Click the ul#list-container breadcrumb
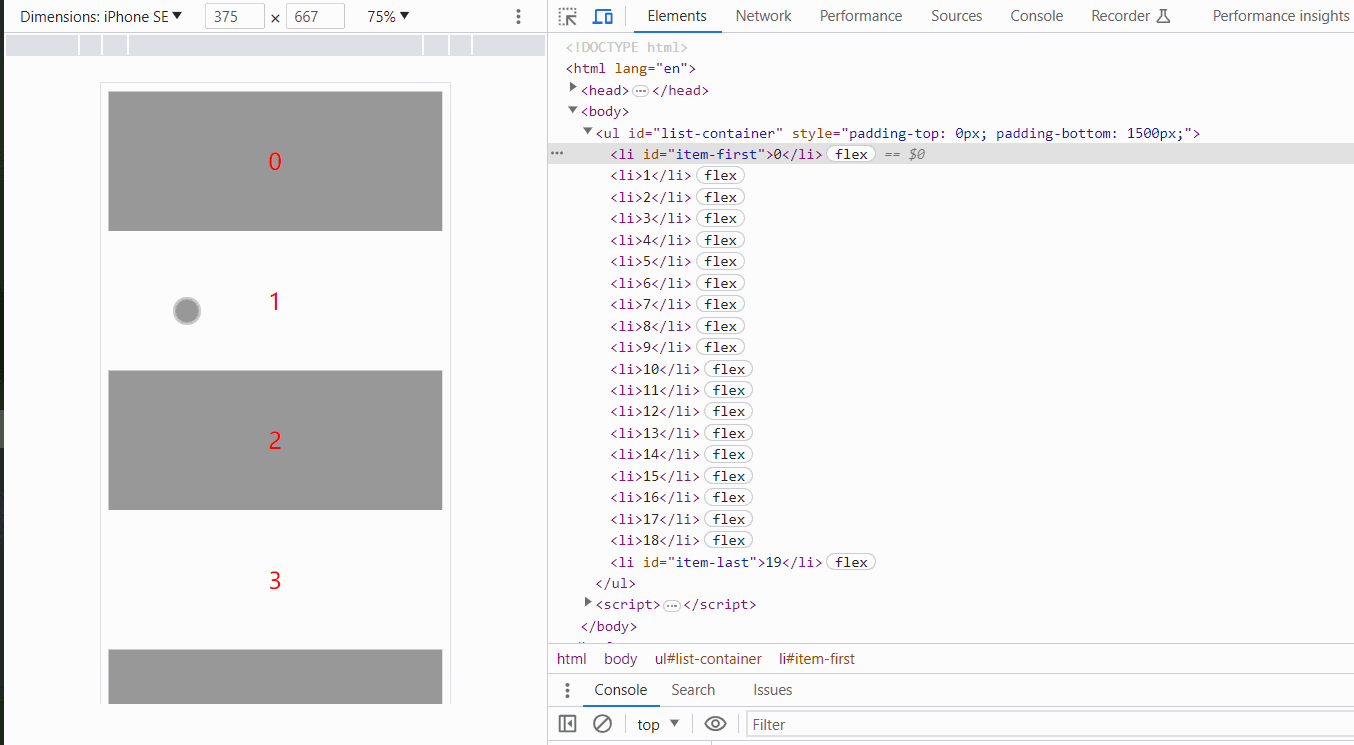 (x=708, y=659)
